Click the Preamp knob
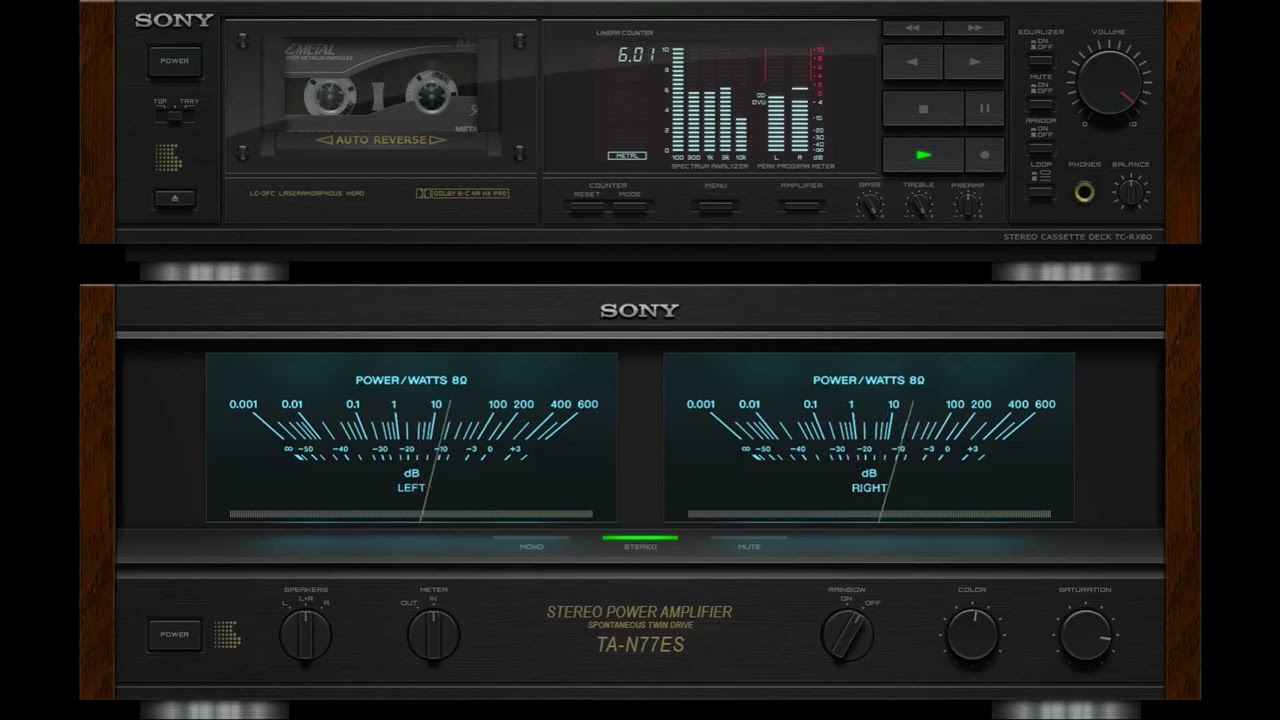The width and height of the screenshot is (1280, 720). coord(967,205)
